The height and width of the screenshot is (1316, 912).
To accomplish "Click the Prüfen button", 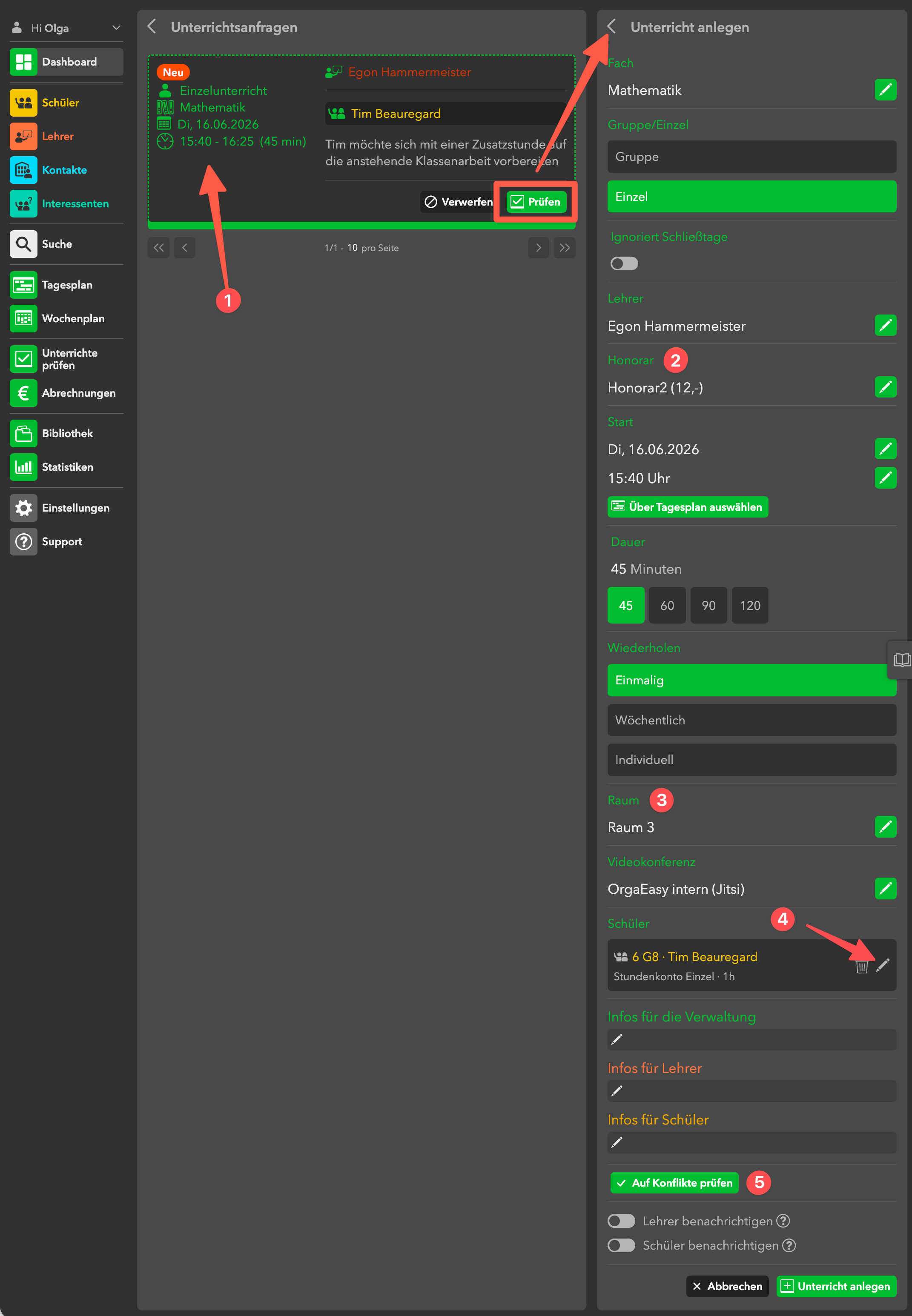I will (x=536, y=202).
